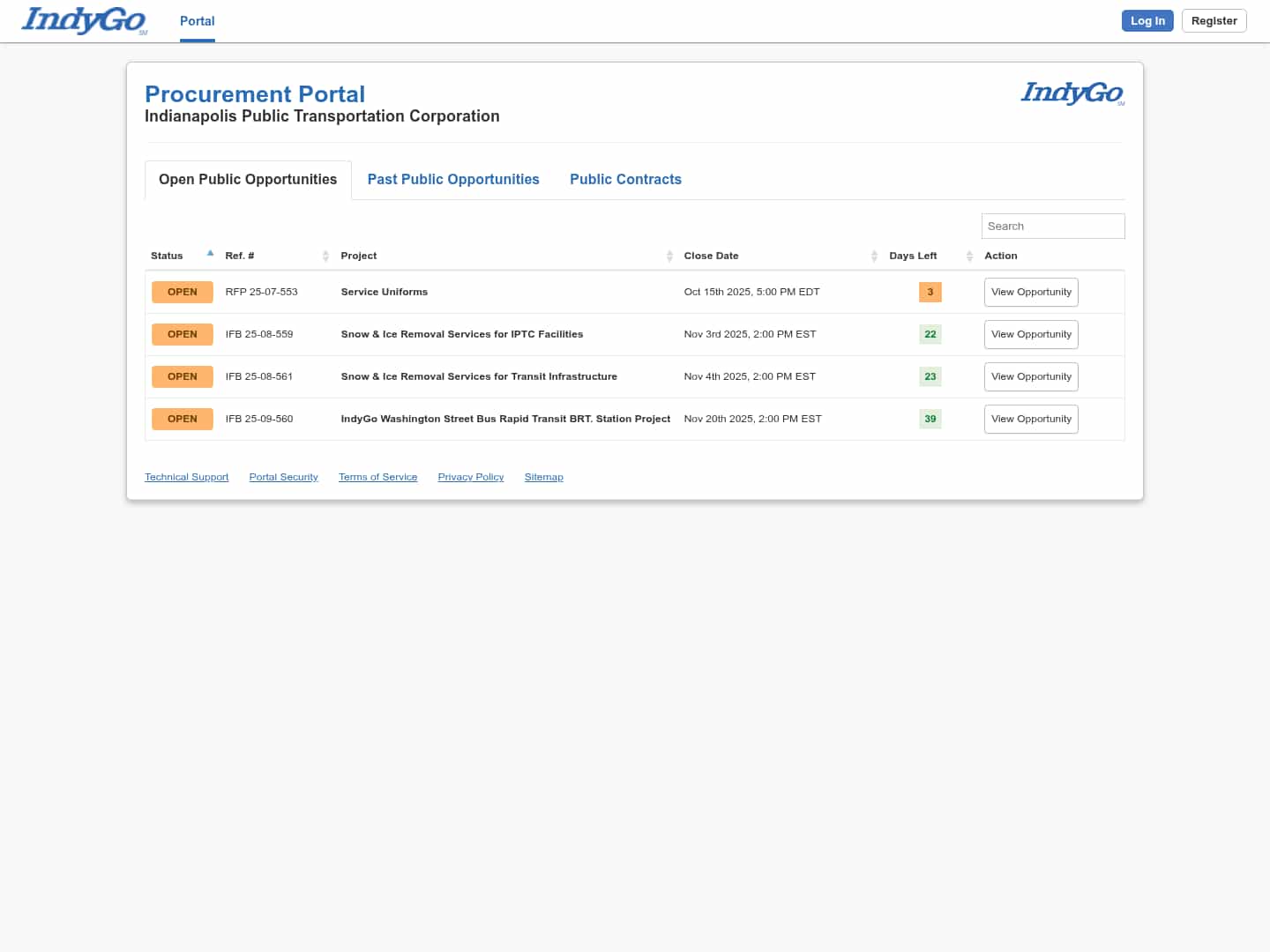
Task: Follow the Privacy Policy footer link
Action: [471, 477]
